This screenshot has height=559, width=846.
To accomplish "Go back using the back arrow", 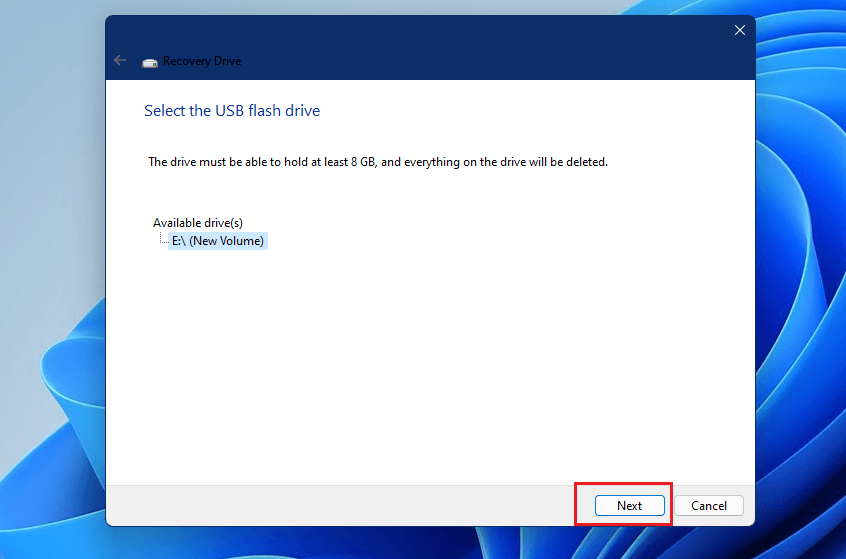I will coord(120,61).
